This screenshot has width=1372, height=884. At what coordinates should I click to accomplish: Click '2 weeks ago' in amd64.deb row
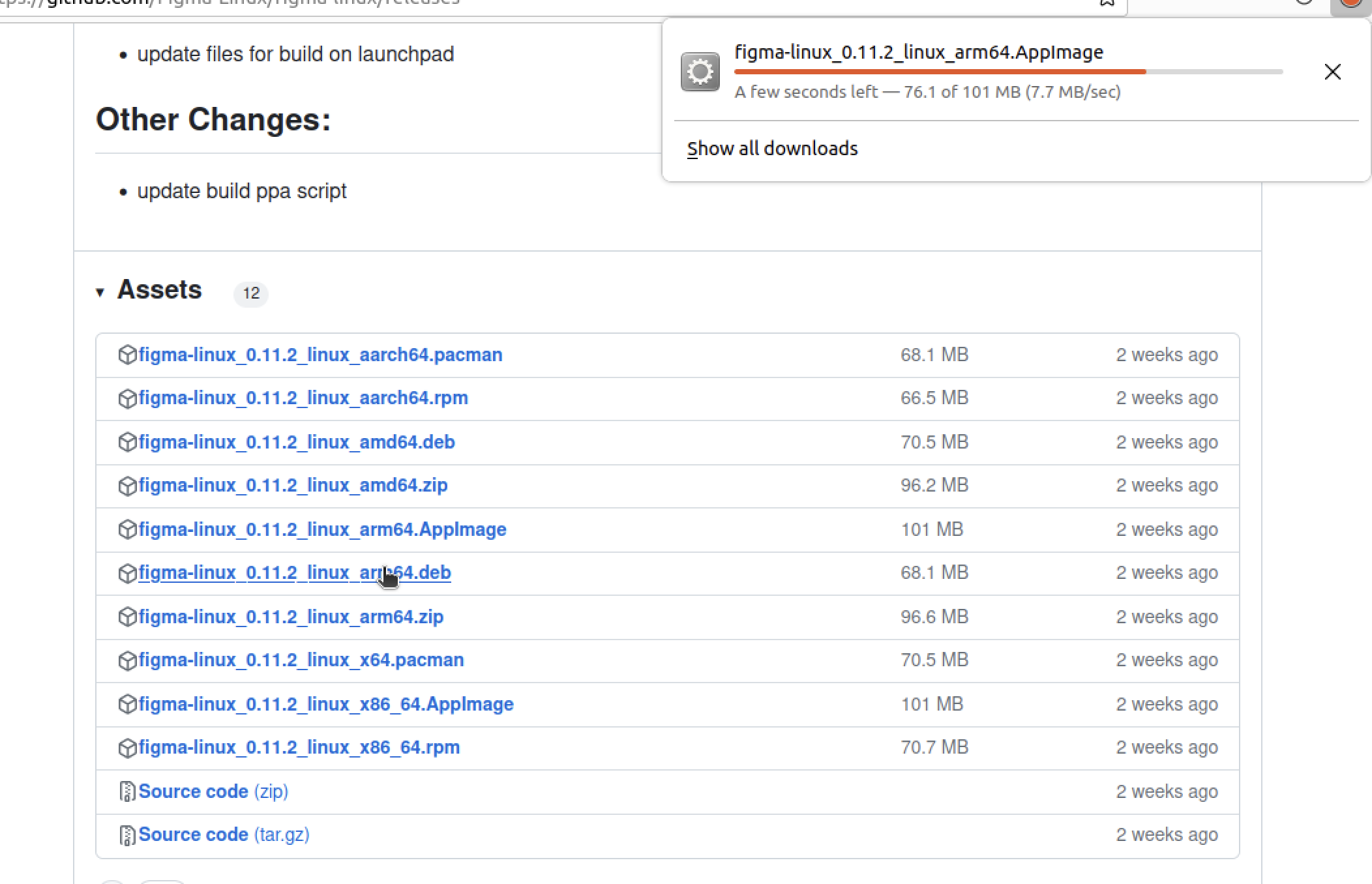point(1167,442)
